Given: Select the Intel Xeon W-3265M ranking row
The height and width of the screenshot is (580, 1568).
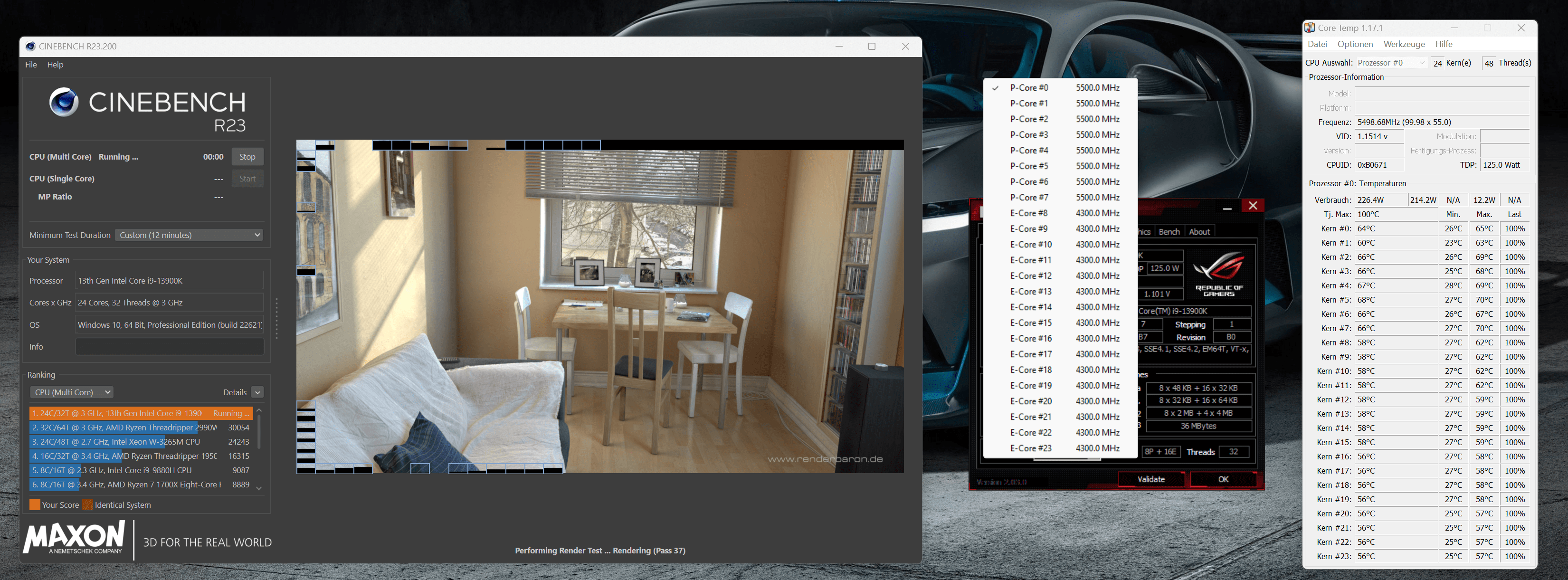Looking at the screenshot, I should pos(141,442).
